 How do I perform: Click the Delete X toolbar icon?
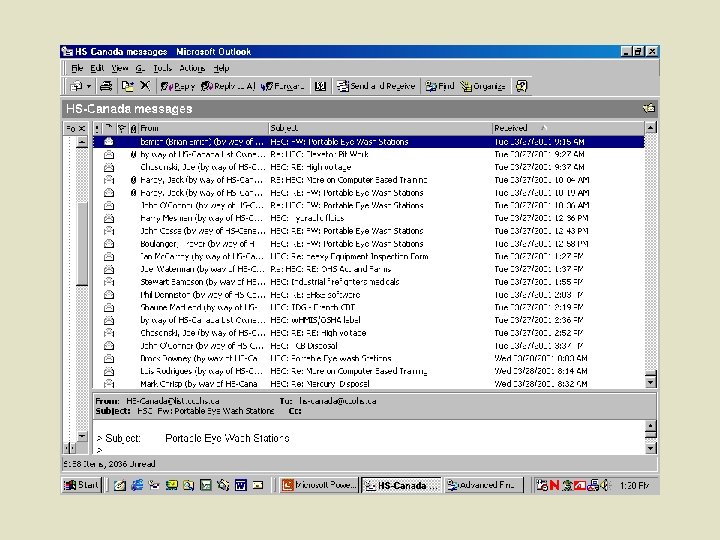(x=145, y=85)
